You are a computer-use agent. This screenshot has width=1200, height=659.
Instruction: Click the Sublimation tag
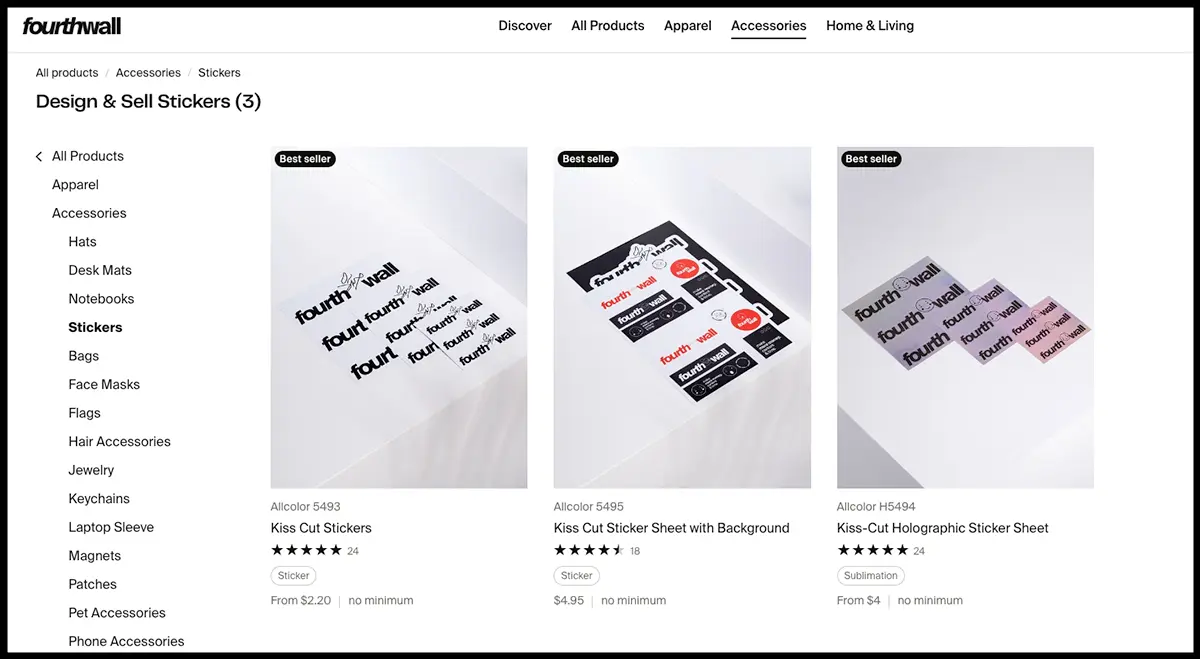click(x=871, y=576)
